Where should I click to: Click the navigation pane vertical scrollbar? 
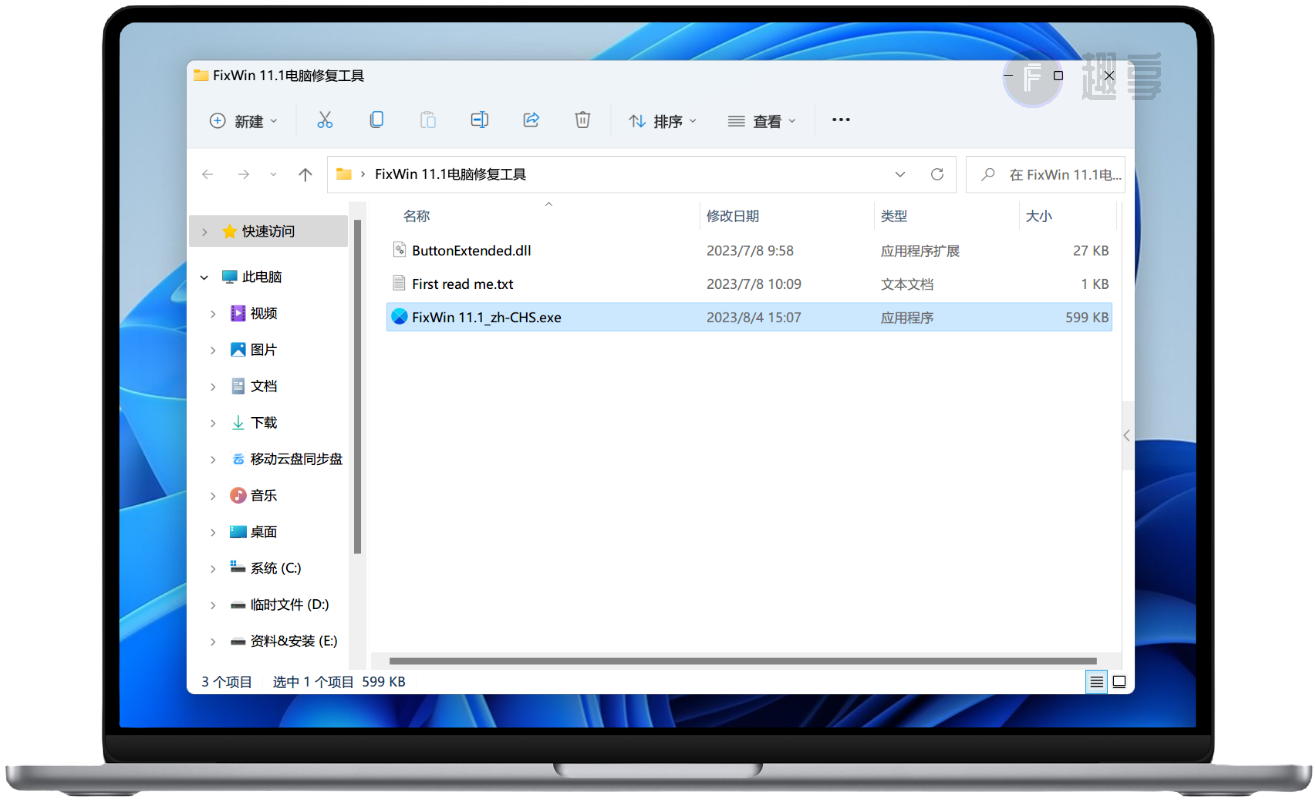pos(357,387)
